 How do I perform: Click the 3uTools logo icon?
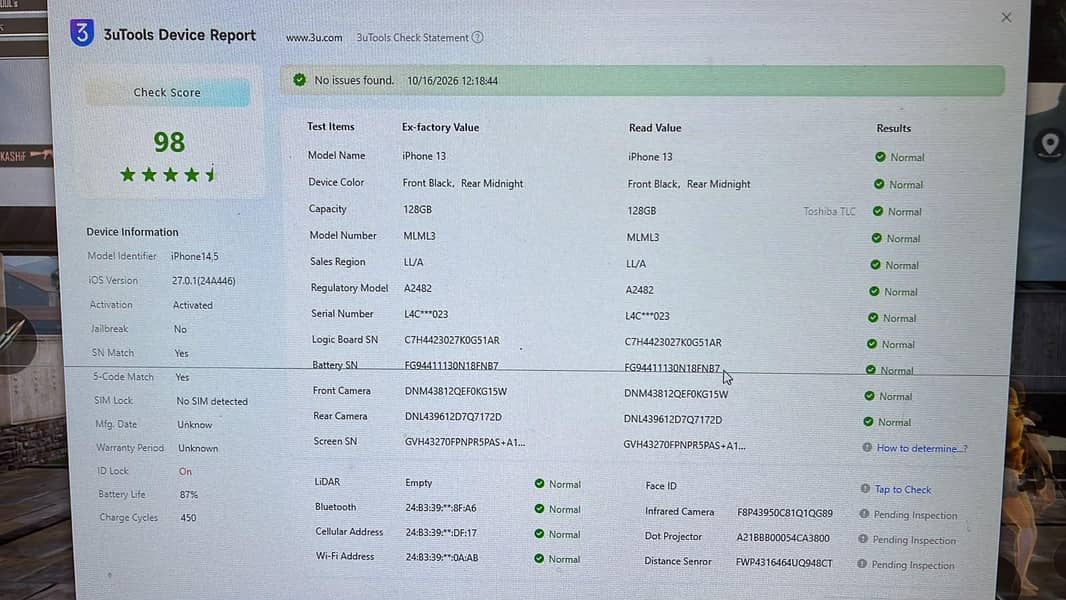82,33
